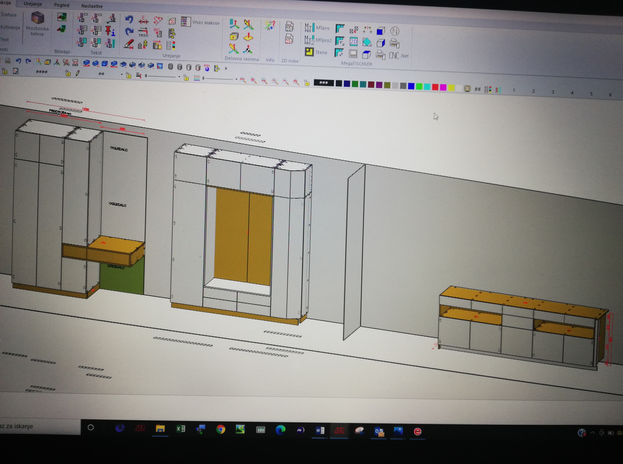Click the Info group icon

pos(270,26)
